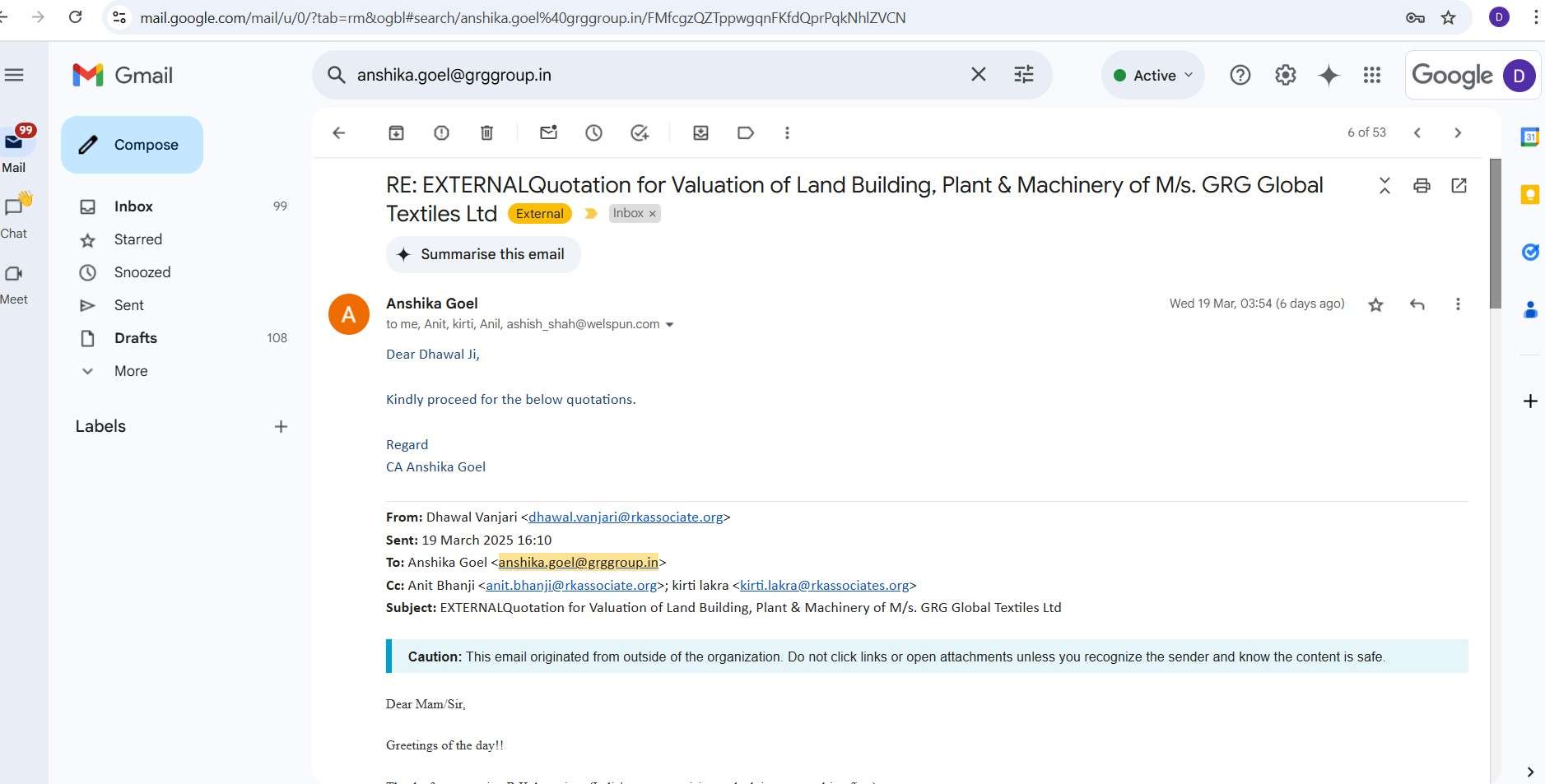Viewport: 1545px width, 784px height.
Task: Report this email as spam
Action: coord(441,132)
